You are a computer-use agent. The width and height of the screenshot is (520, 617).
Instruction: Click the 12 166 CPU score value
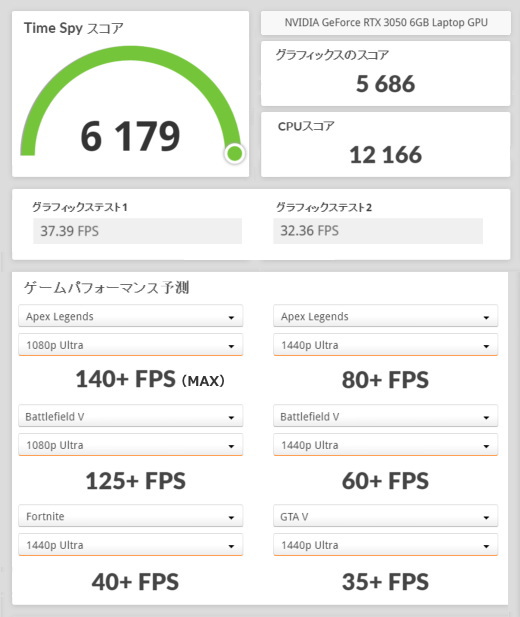(x=385, y=155)
